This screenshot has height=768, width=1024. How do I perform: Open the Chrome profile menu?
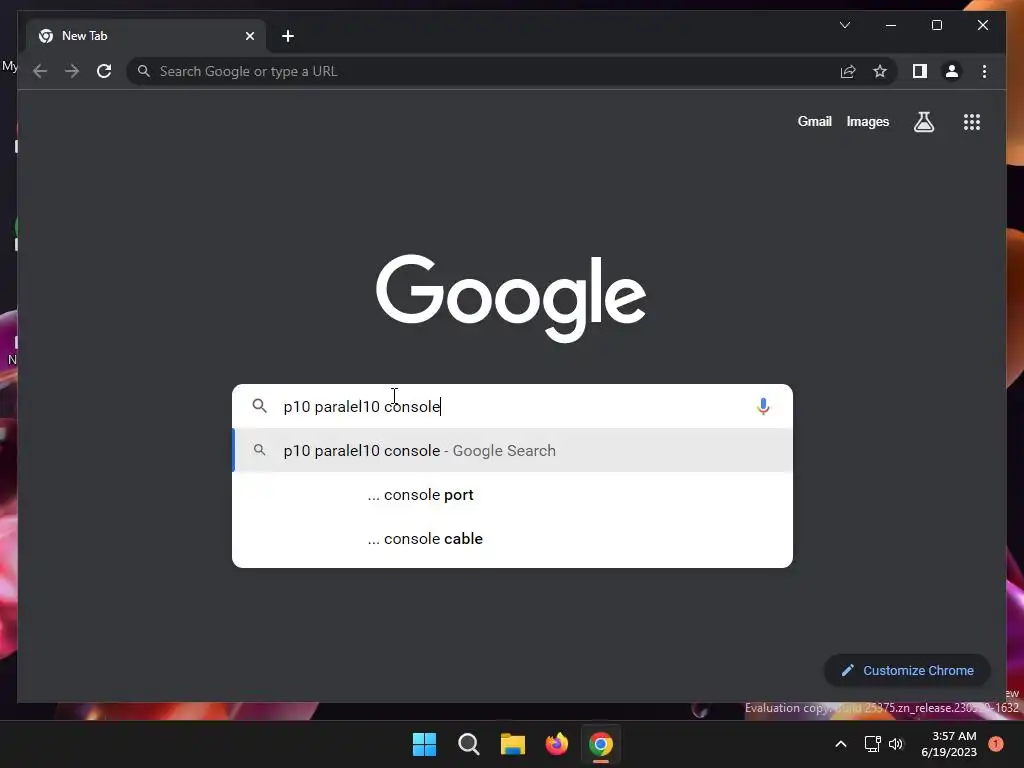coord(952,71)
